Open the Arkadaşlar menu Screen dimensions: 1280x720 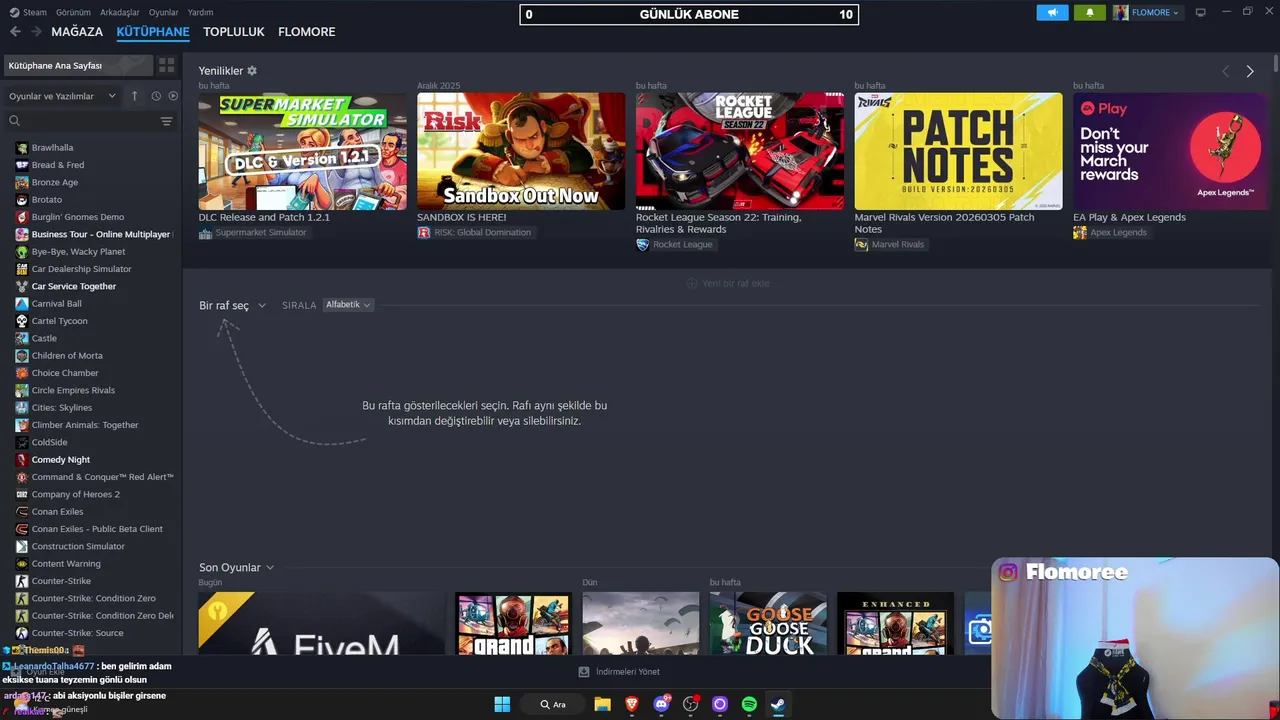[x=120, y=12]
